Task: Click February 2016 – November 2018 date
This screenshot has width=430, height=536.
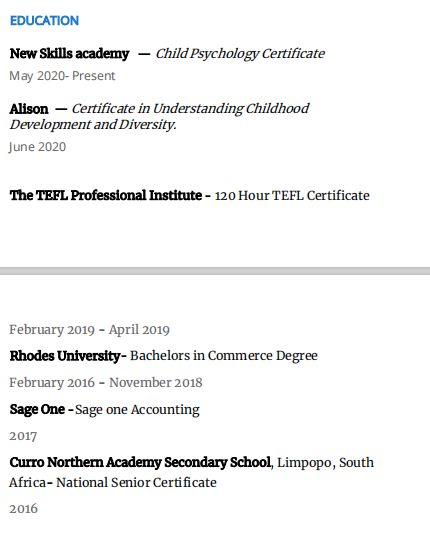Action: [x=106, y=383]
